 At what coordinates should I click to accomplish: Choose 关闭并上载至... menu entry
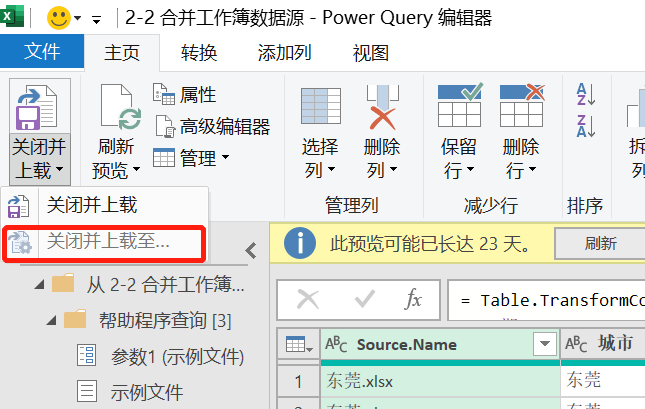click(x=103, y=242)
